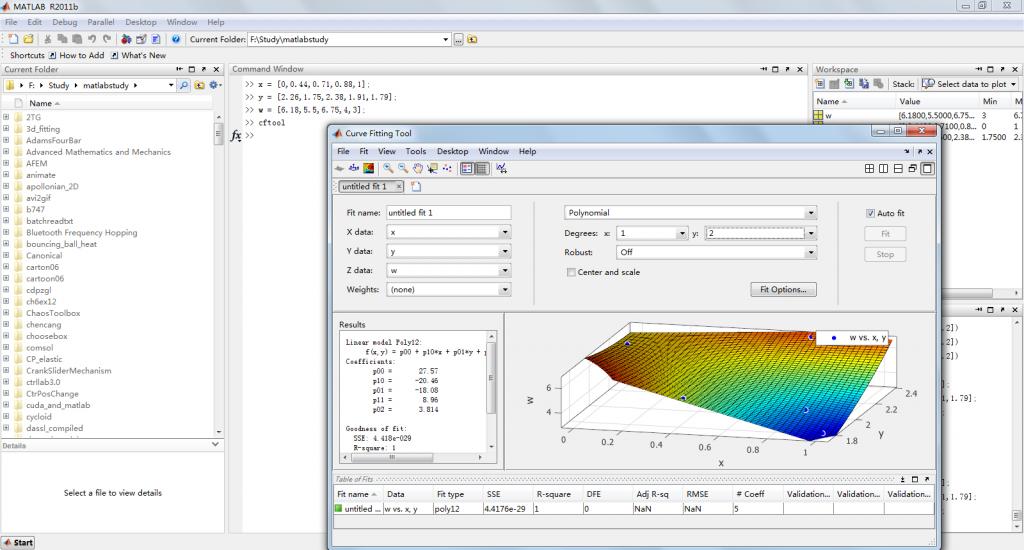1024x550 pixels.
Task: Open the Parallel menu in MATLAB
Action: [x=100, y=22]
